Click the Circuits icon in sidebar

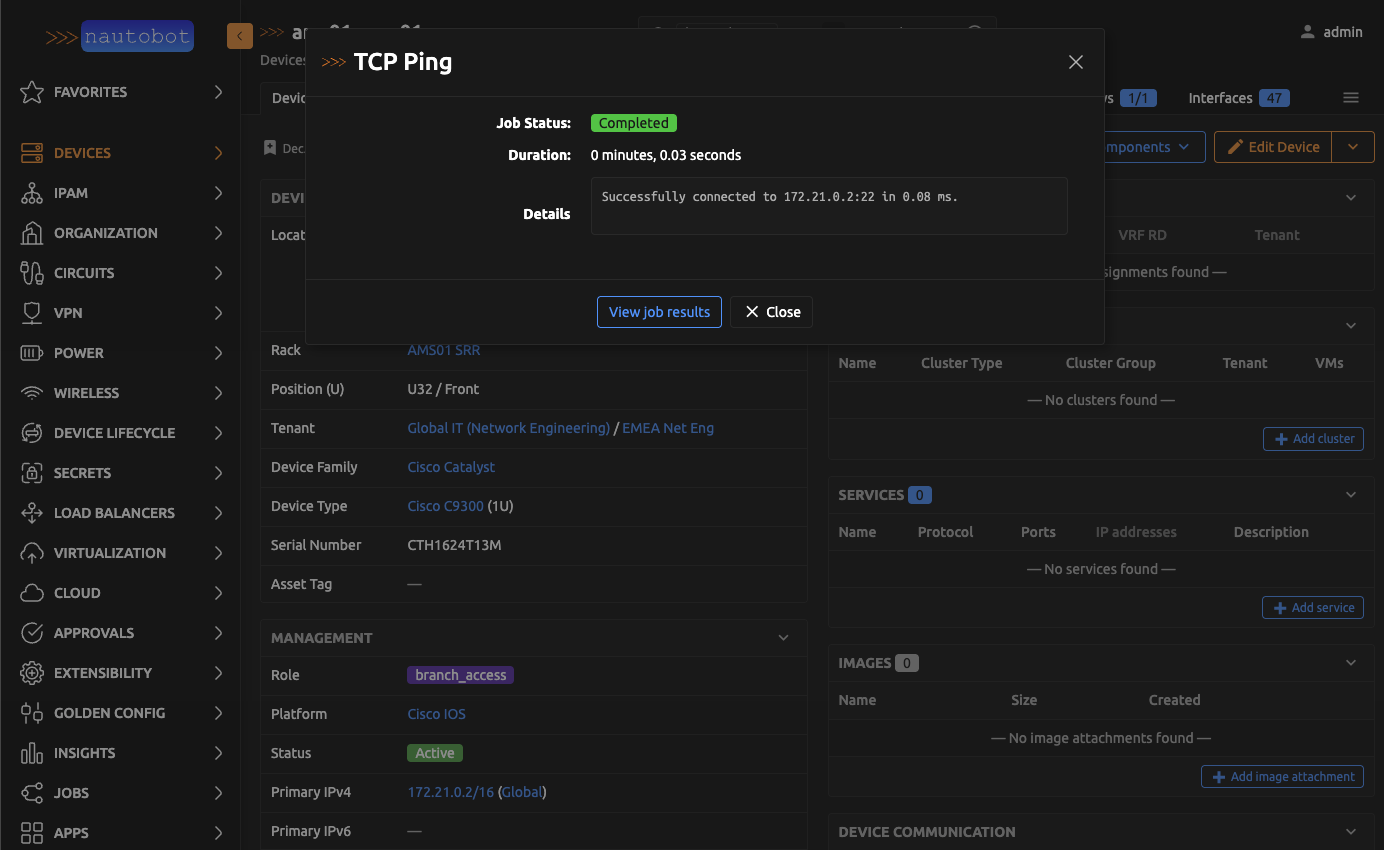(x=32, y=273)
